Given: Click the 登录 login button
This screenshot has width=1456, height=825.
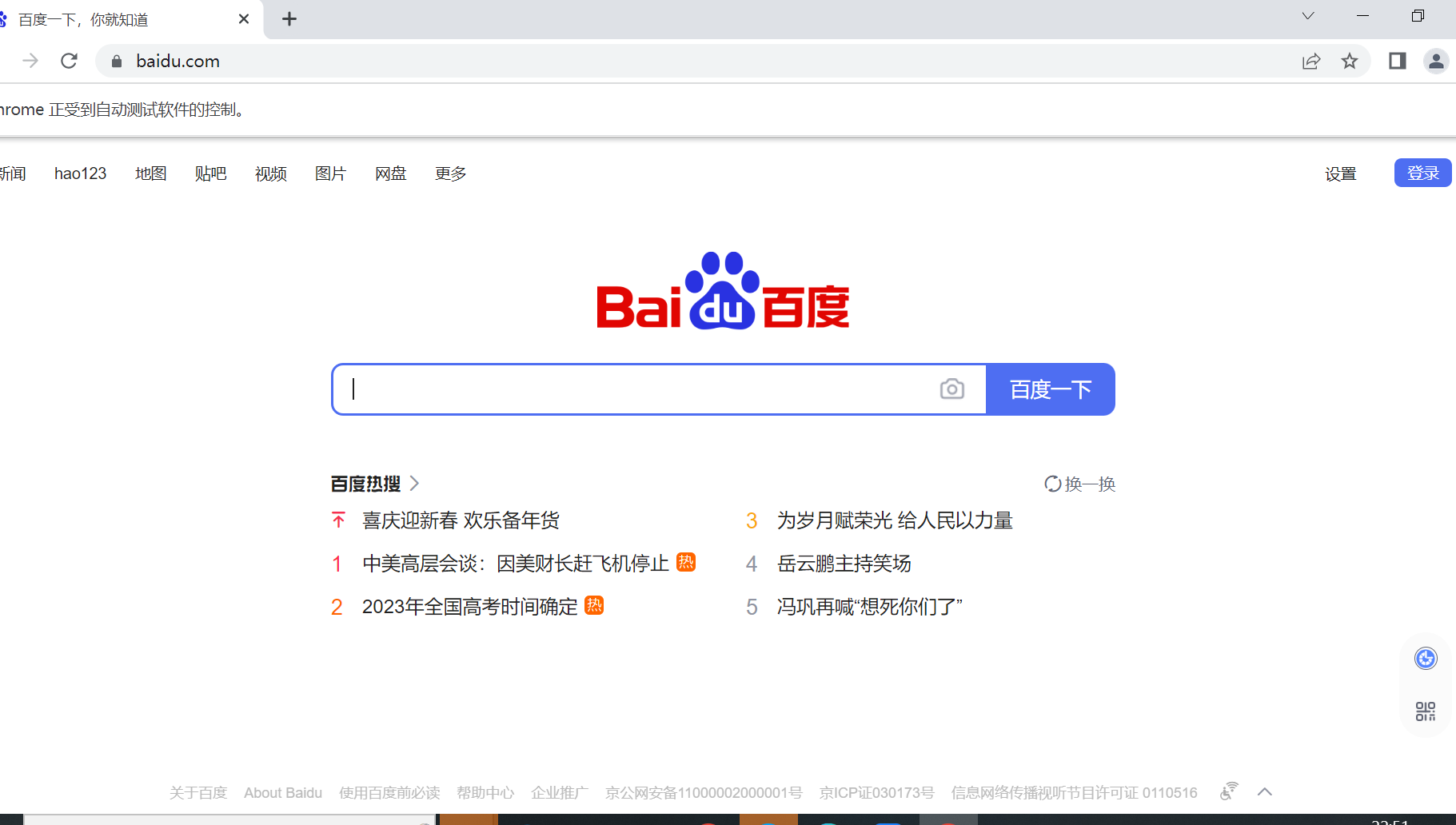Looking at the screenshot, I should pos(1422,173).
